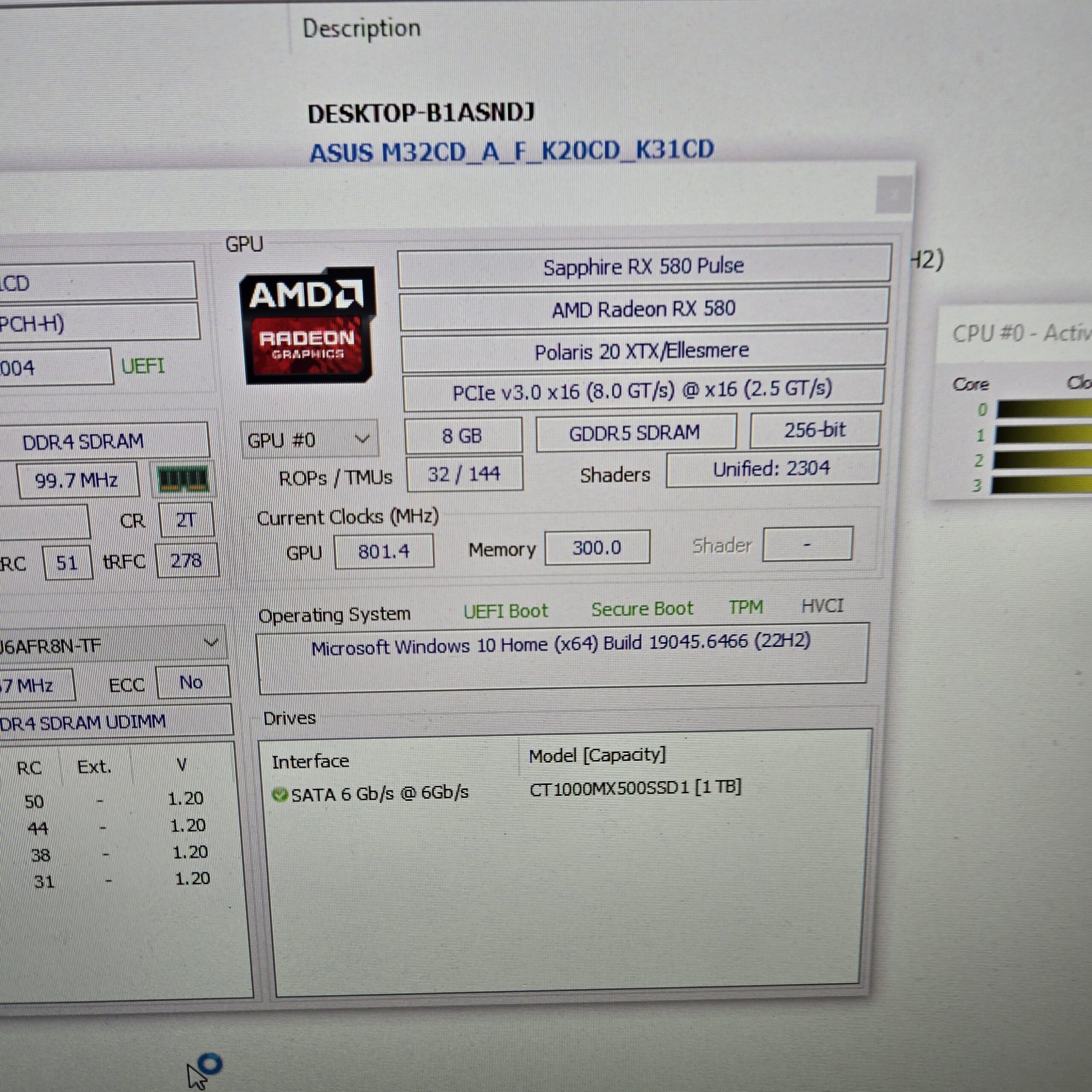This screenshot has height=1092, width=1092.
Task: Click the green SATA drive status icon
Action: (x=279, y=795)
